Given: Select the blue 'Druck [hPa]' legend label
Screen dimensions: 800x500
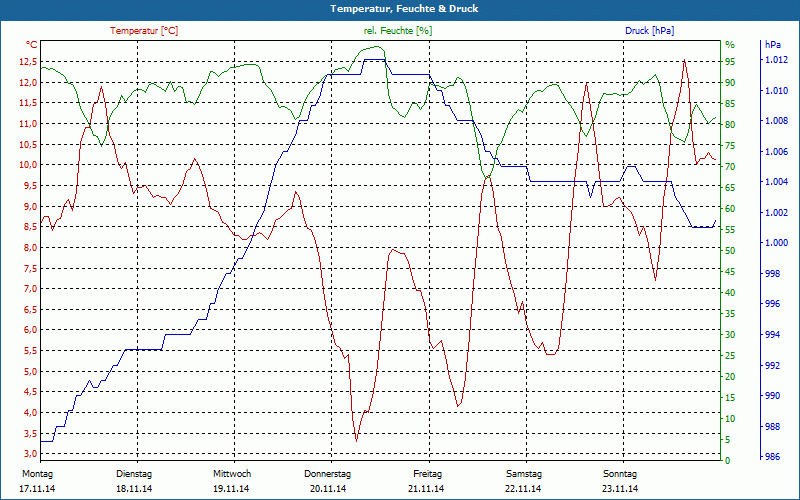Looking at the screenshot, I should 649,31.
